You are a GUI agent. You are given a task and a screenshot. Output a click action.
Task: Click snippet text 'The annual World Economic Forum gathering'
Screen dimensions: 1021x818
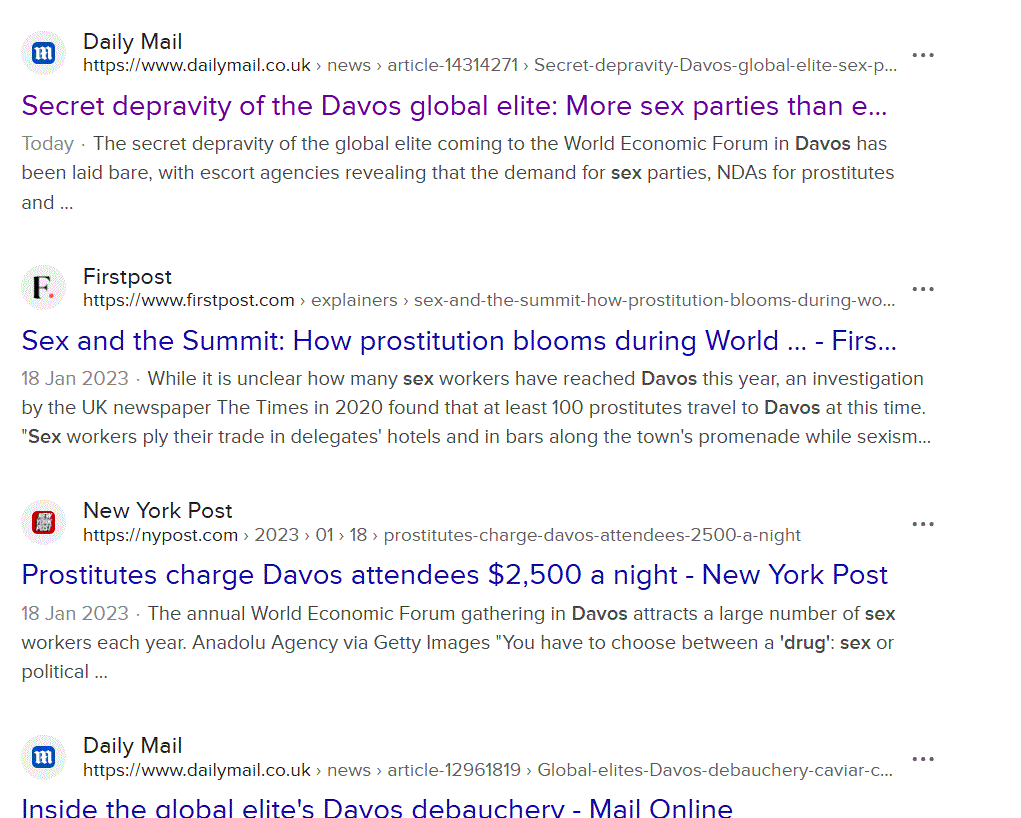[x=346, y=614]
